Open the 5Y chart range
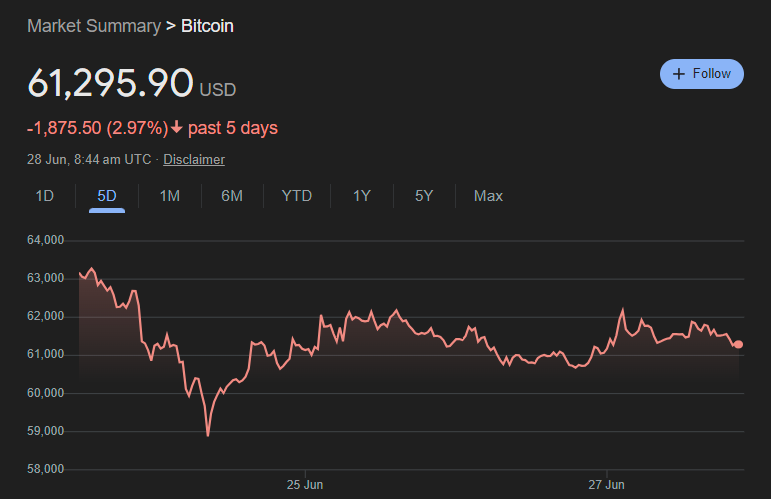 tap(424, 196)
